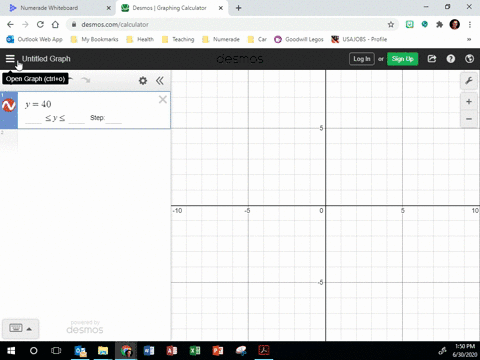This screenshot has width=480, height=360.
Task: Open the language globe icon
Action: pos(469,59)
